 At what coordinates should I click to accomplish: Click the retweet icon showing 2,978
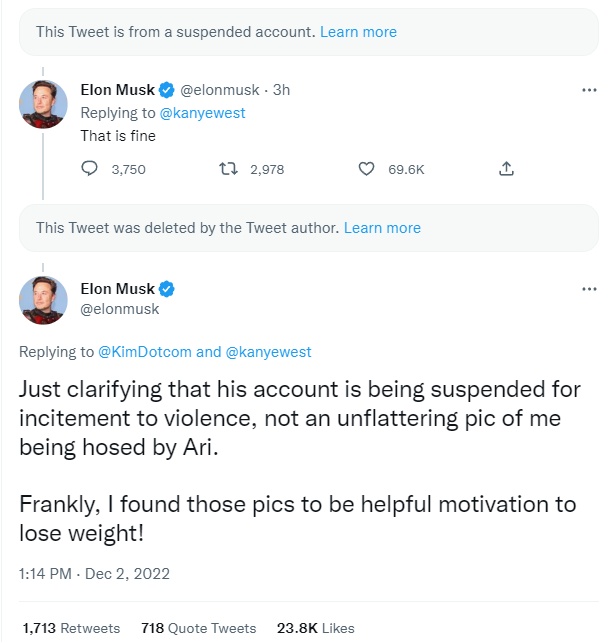pos(227,169)
